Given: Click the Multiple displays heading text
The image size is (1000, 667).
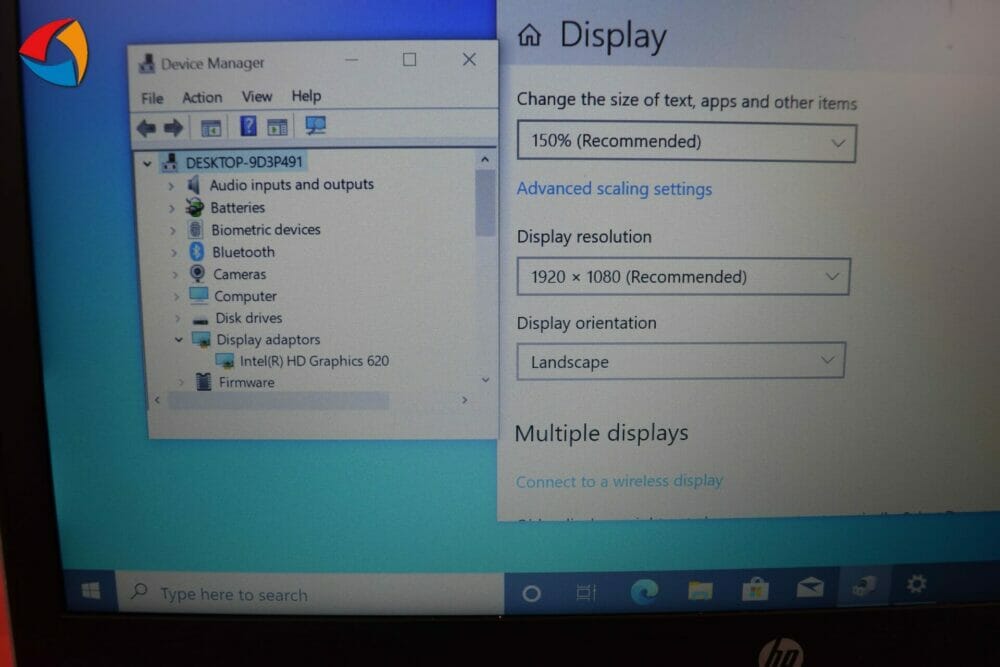Looking at the screenshot, I should (x=601, y=434).
